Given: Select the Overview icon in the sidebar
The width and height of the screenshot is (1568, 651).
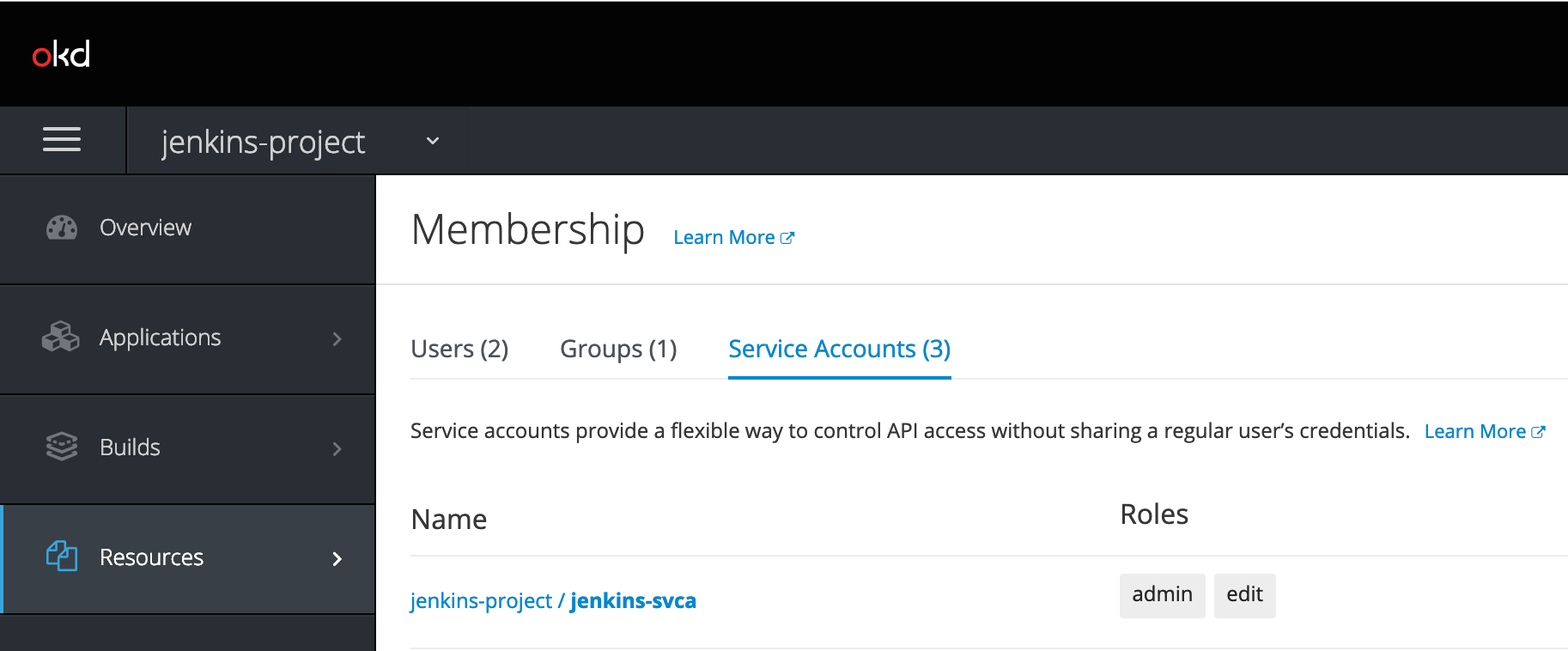Looking at the screenshot, I should click(x=61, y=227).
